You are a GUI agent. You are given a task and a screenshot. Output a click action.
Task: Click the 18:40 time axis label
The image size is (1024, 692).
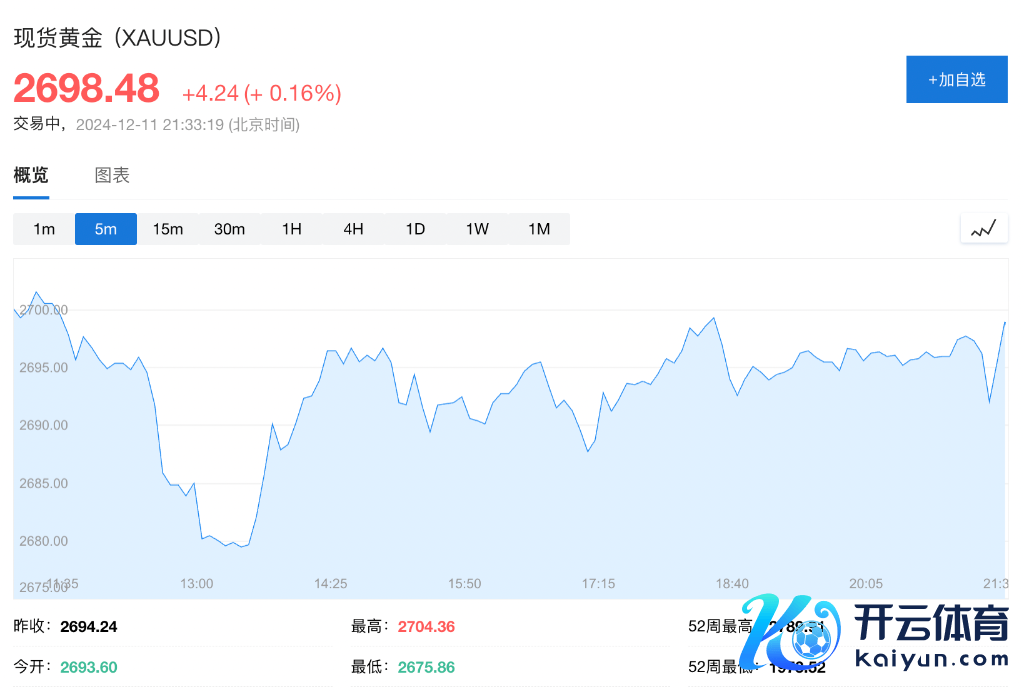tap(732, 584)
